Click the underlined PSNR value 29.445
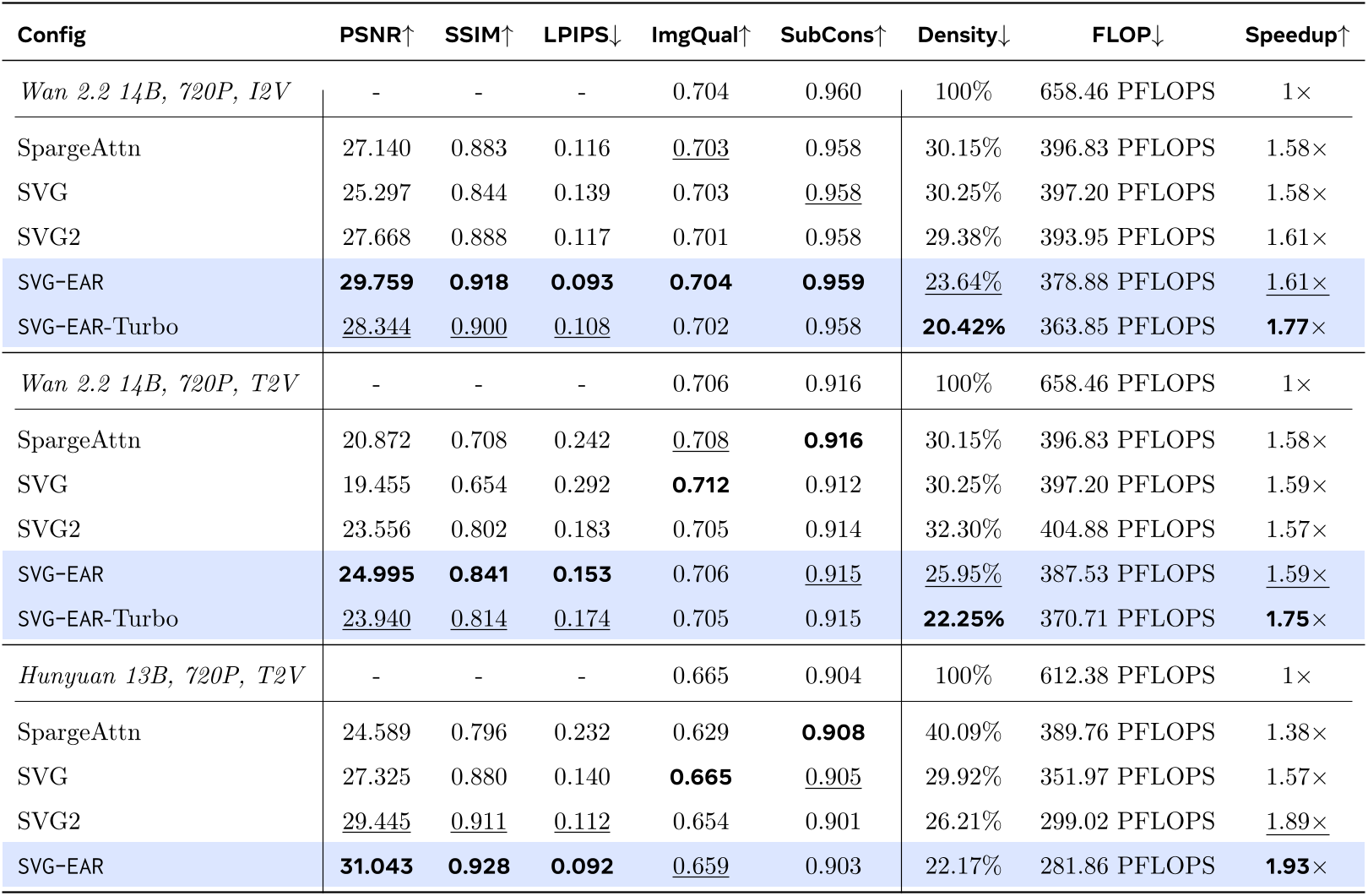1368x896 pixels. (x=377, y=821)
